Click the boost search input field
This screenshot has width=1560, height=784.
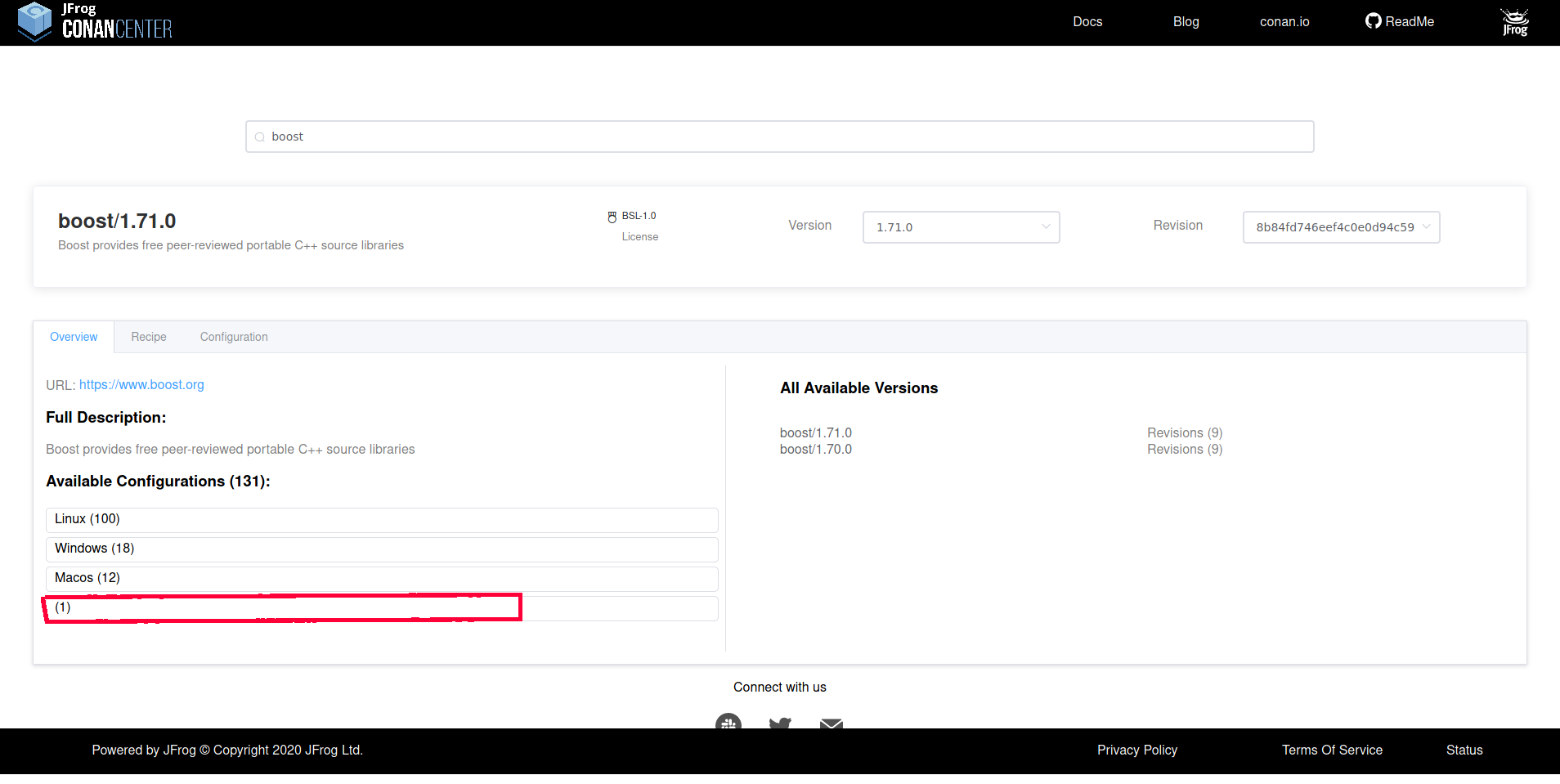coord(780,137)
